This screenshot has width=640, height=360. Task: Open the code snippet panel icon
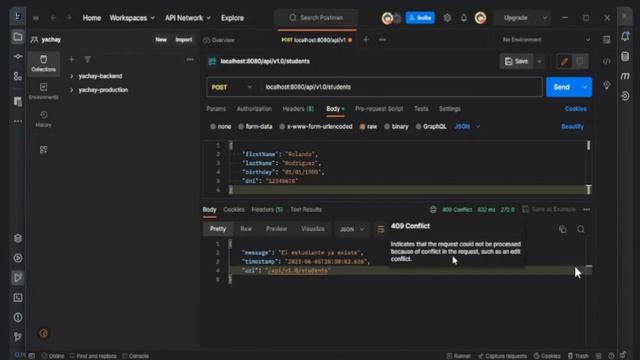pos(607,61)
